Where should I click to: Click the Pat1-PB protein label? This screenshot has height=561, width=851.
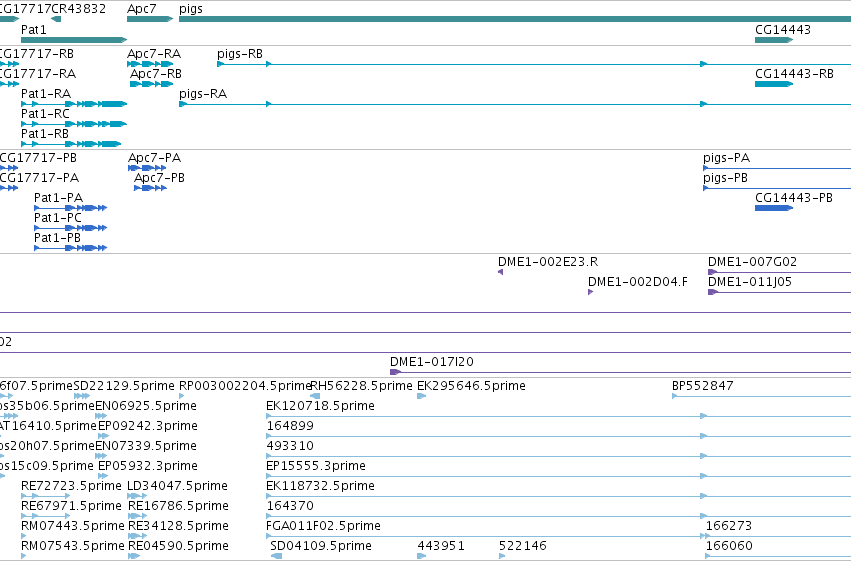57,238
